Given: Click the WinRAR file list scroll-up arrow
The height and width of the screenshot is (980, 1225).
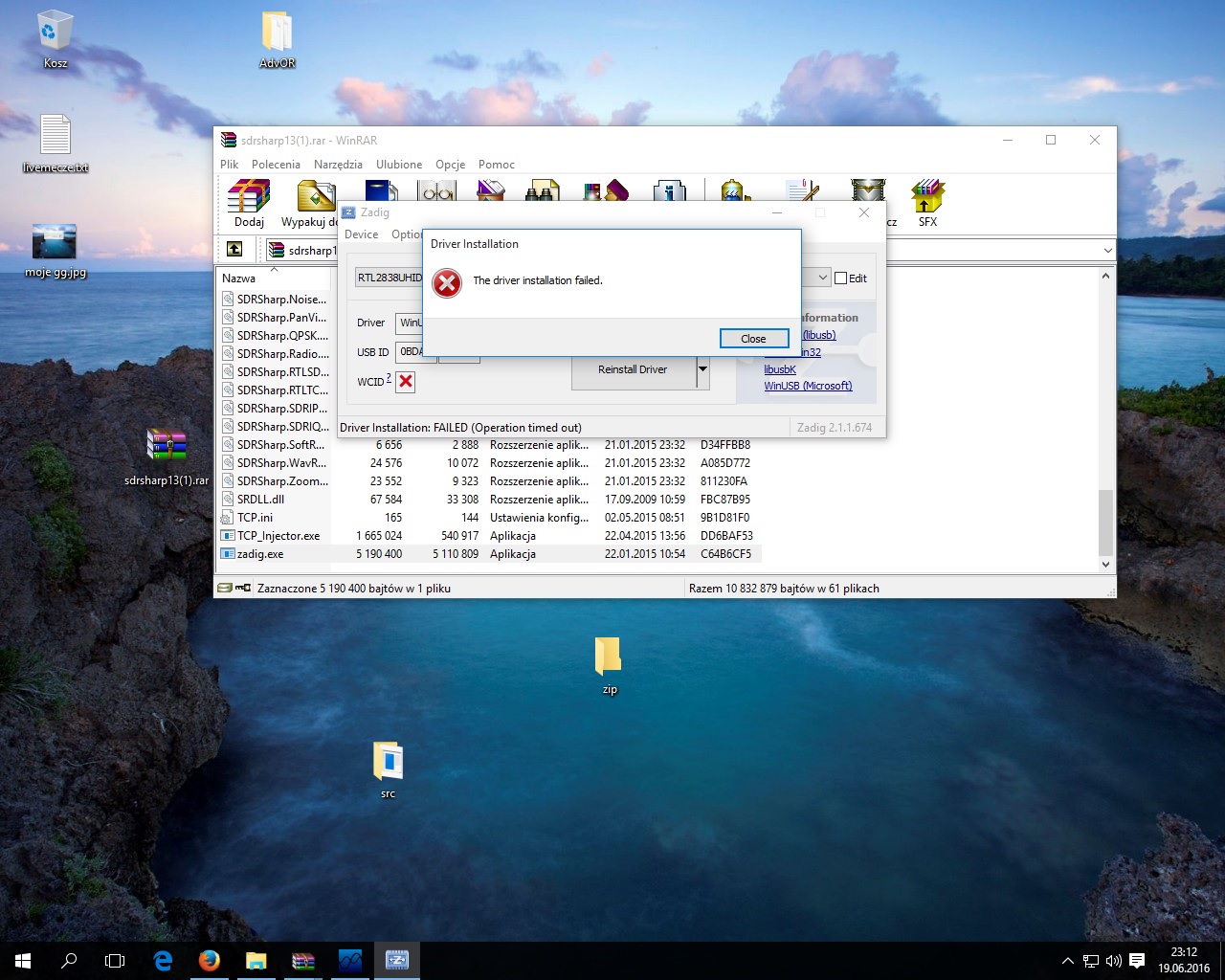Looking at the screenshot, I should pos(1106,277).
